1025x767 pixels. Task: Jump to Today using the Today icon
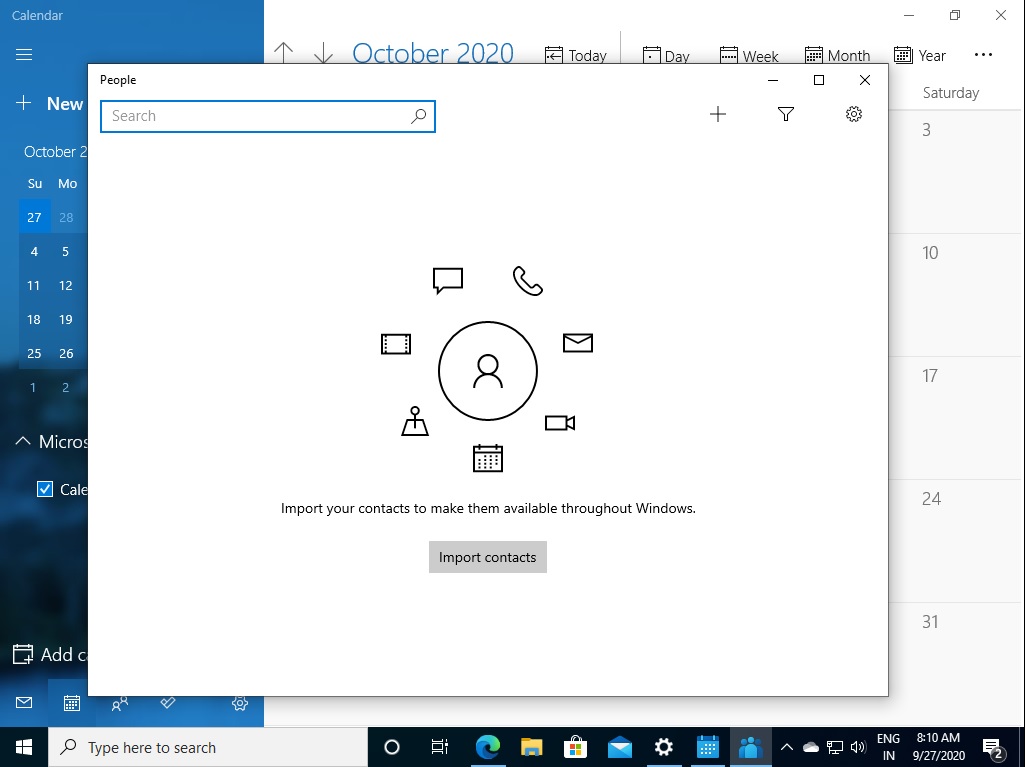(576, 54)
